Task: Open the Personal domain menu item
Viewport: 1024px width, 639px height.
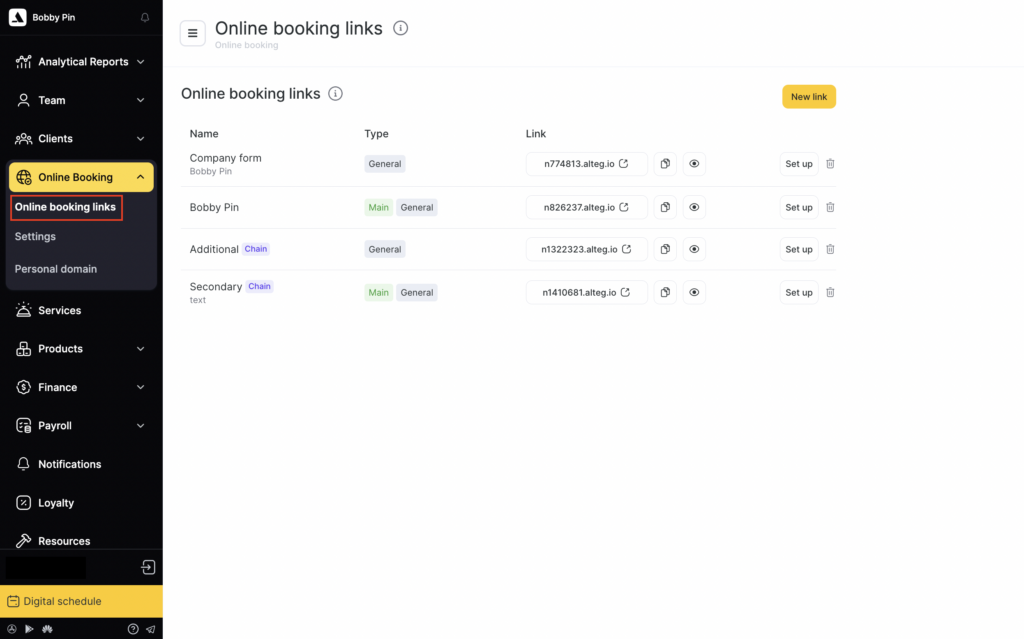Action: point(56,269)
